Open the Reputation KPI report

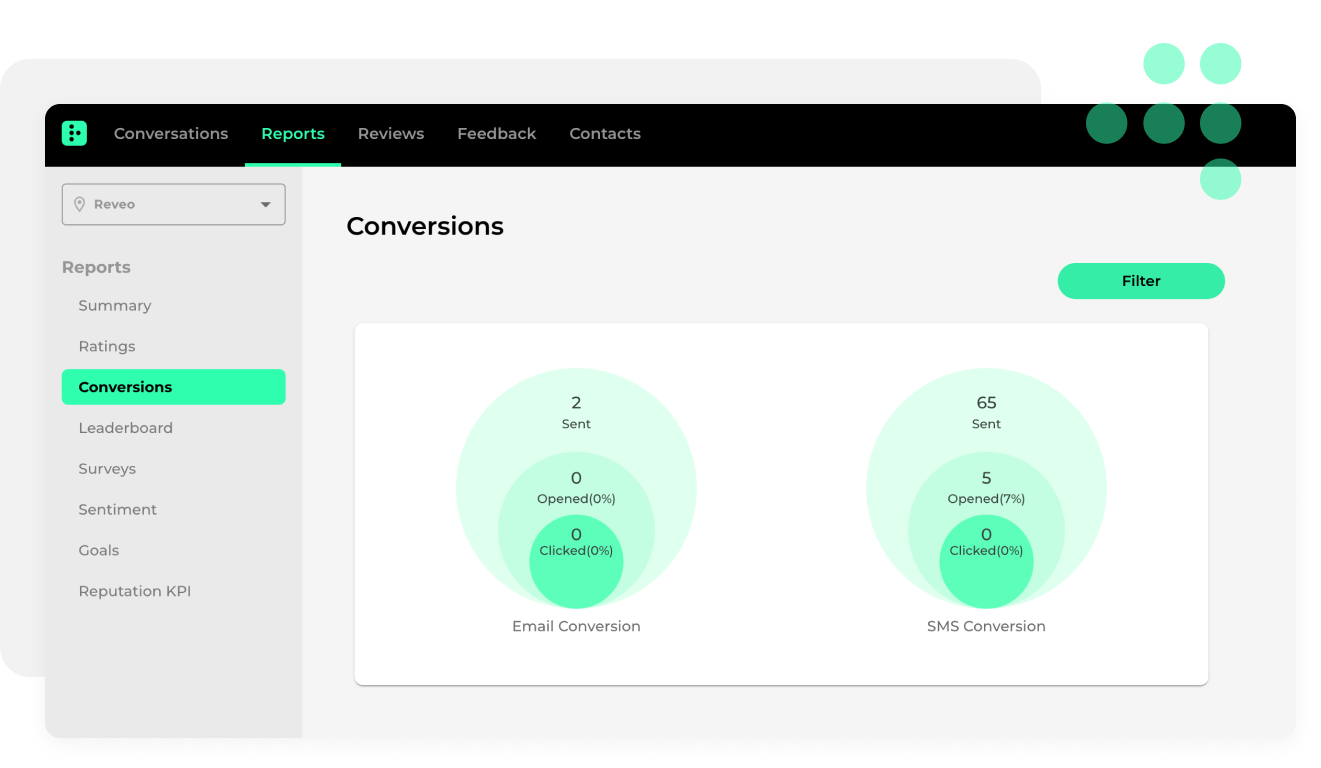point(135,592)
